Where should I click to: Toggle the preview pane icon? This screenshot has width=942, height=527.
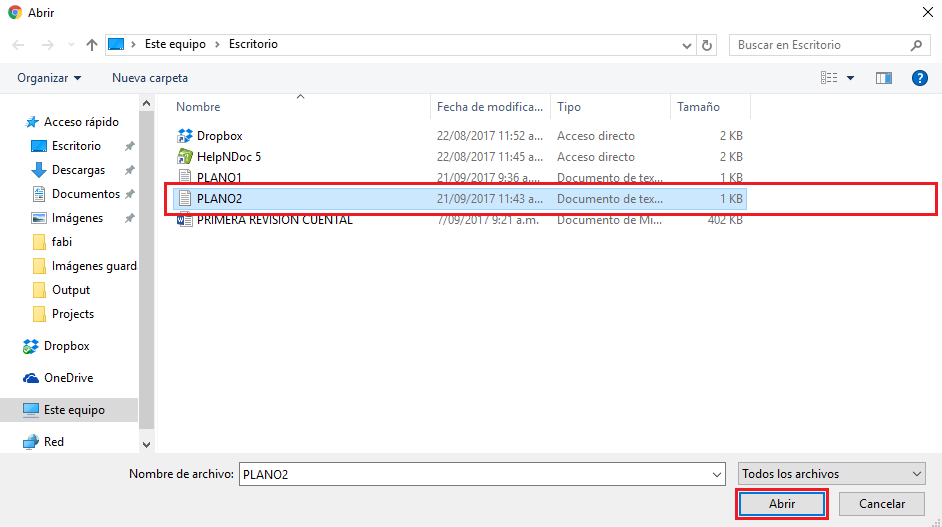pos(883,78)
